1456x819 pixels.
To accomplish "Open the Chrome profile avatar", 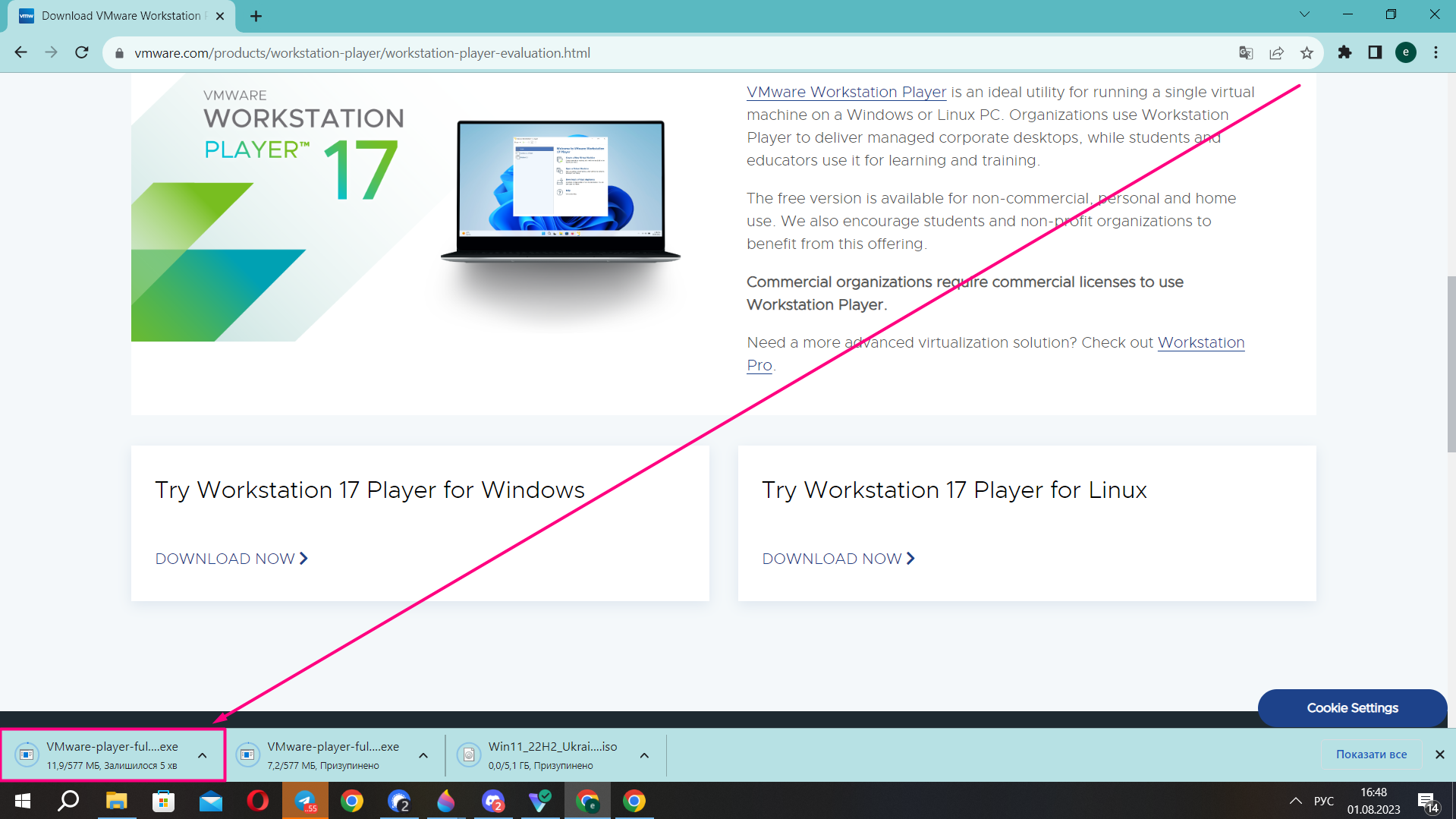I will [x=1405, y=52].
